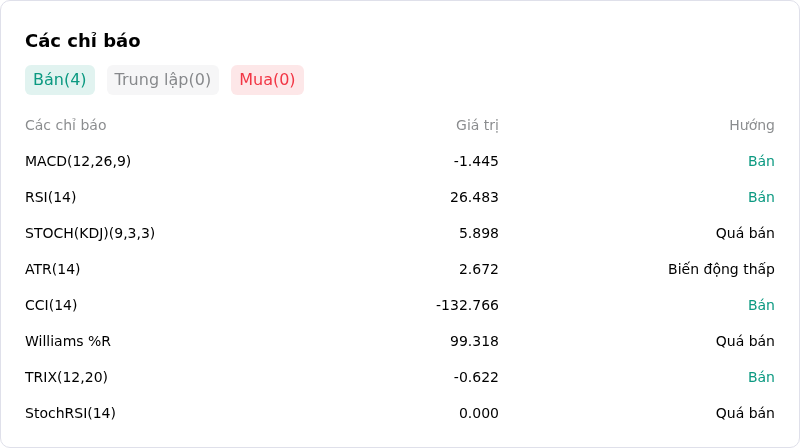Click the Các chỉ báo column header

point(66,126)
